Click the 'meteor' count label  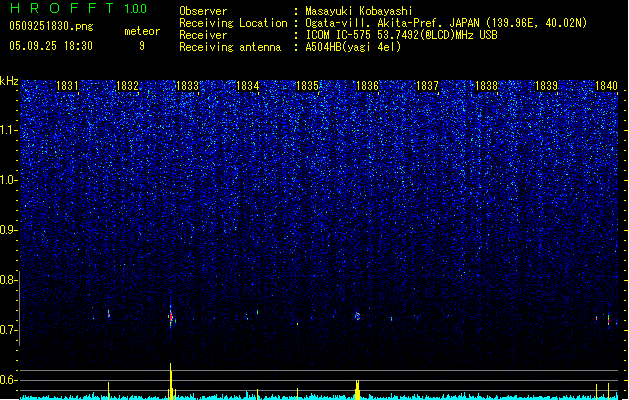[142, 31]
